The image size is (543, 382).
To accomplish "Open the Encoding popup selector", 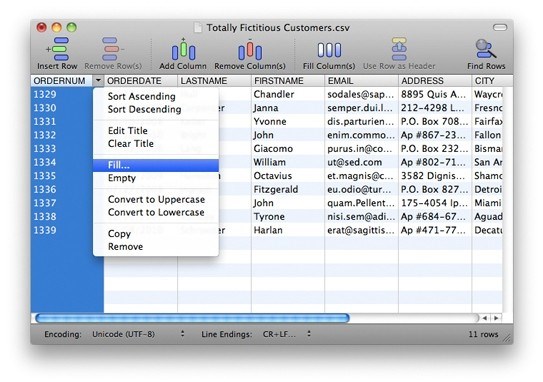I will [138, 334].
